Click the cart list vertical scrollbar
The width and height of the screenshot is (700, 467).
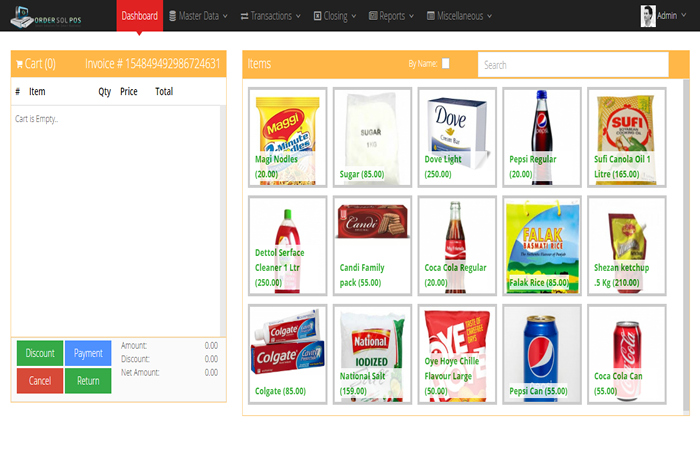click(223, 221)
